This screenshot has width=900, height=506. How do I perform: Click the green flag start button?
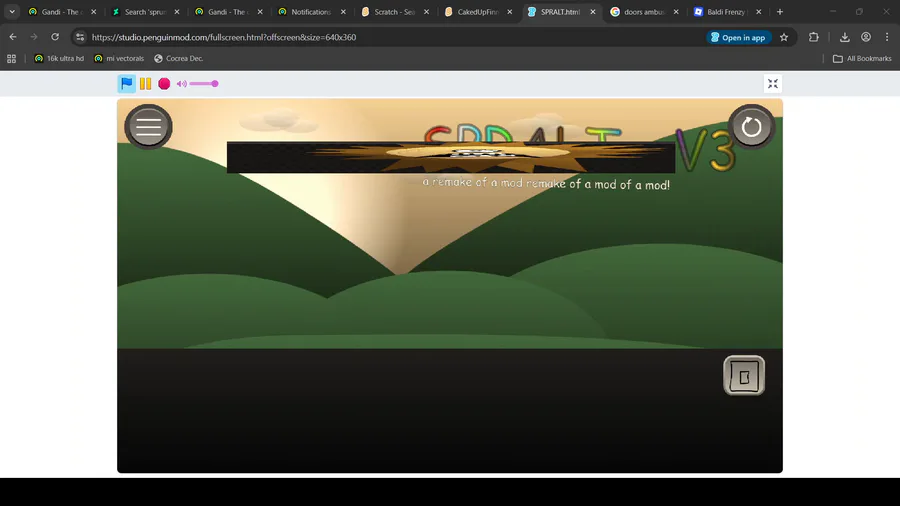[x=126, y=84]
